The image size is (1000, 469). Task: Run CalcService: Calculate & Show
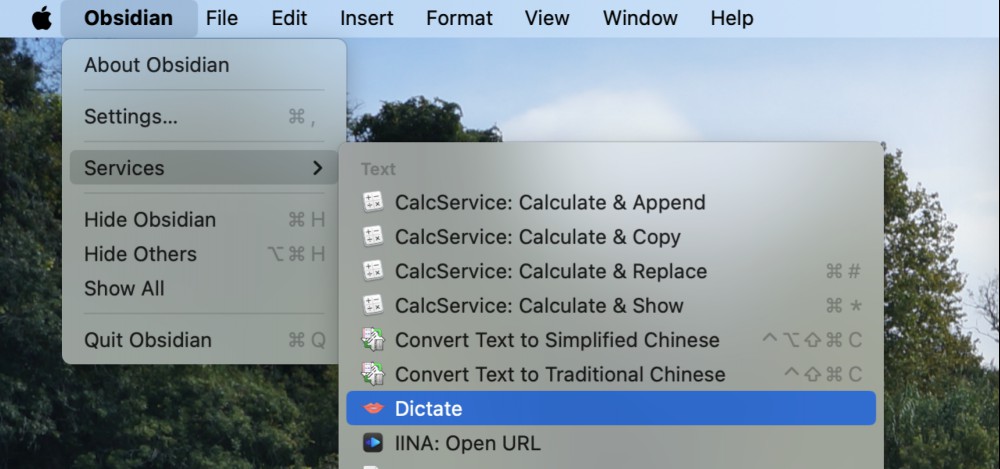[611, 306]
